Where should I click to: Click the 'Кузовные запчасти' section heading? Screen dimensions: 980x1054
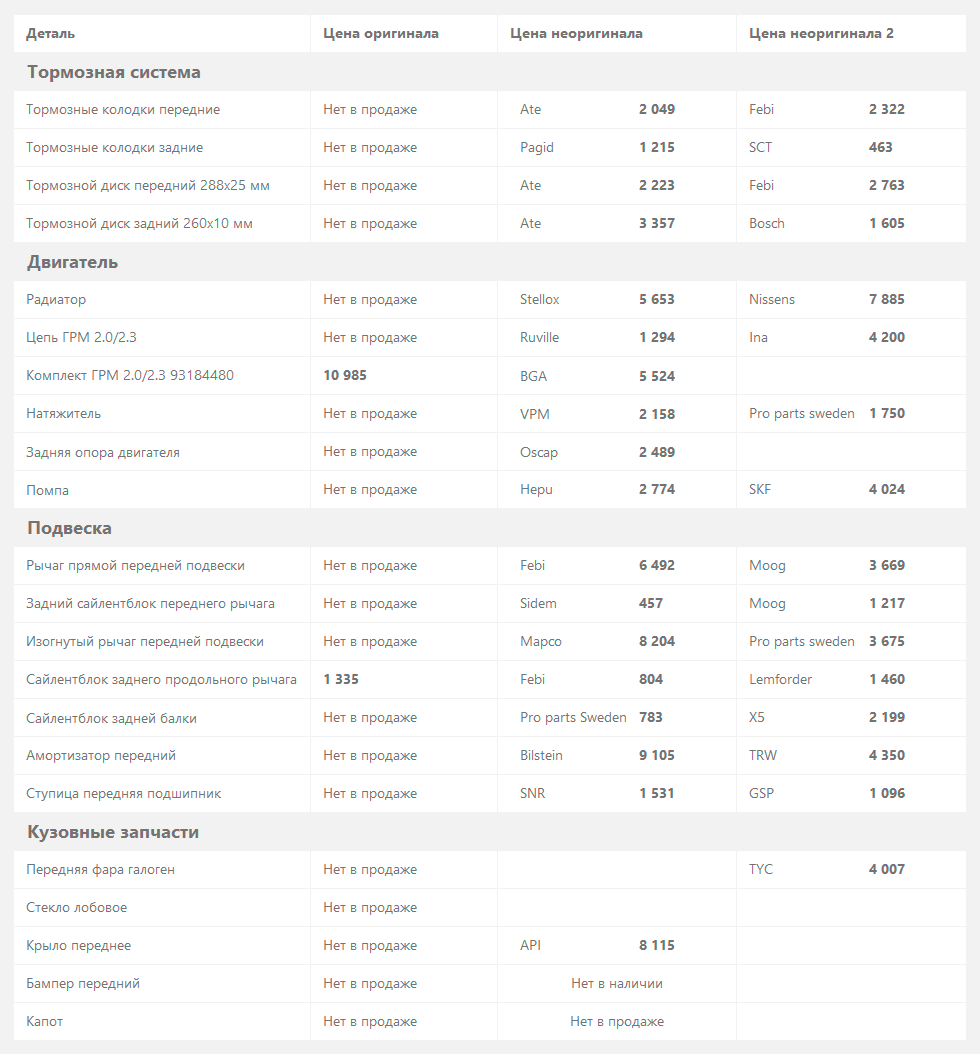click(113, 832)
